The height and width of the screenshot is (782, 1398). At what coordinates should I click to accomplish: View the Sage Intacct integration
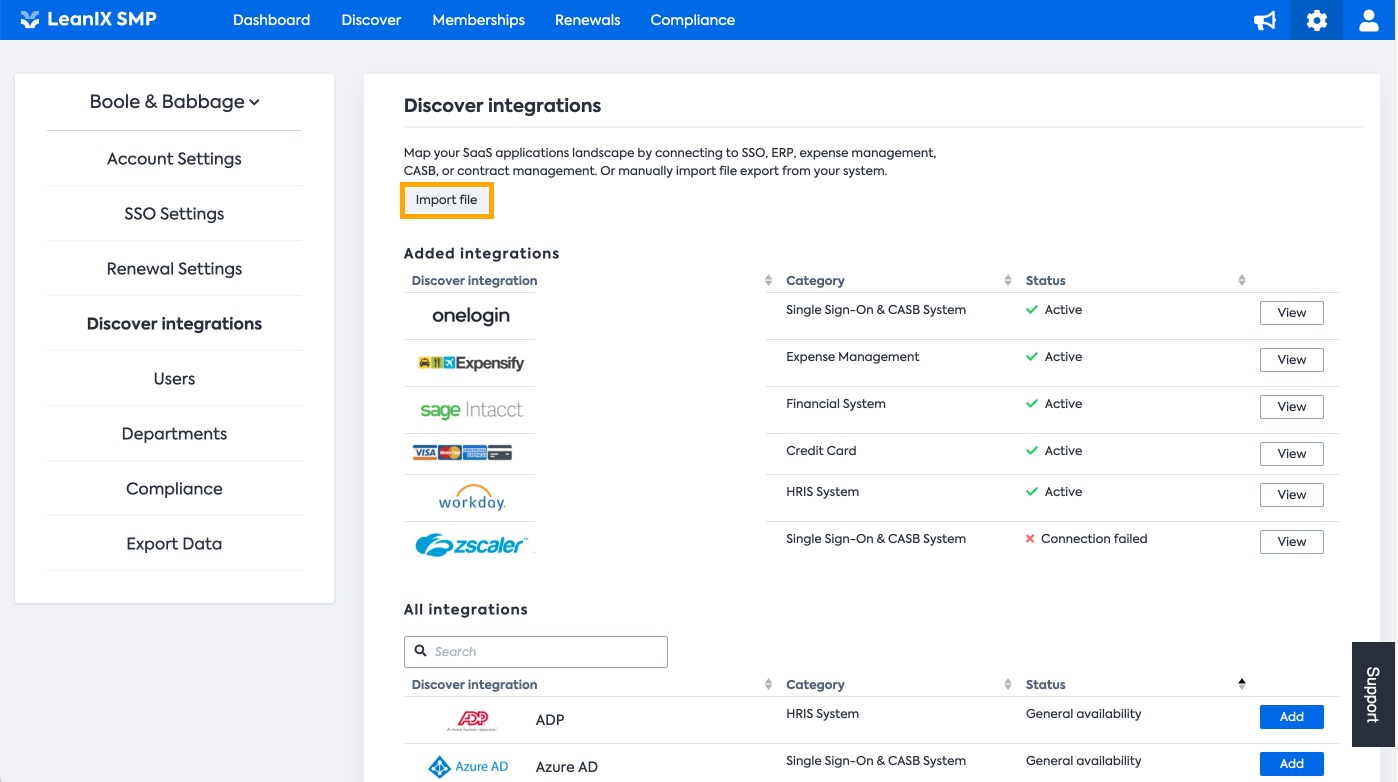1291,407
